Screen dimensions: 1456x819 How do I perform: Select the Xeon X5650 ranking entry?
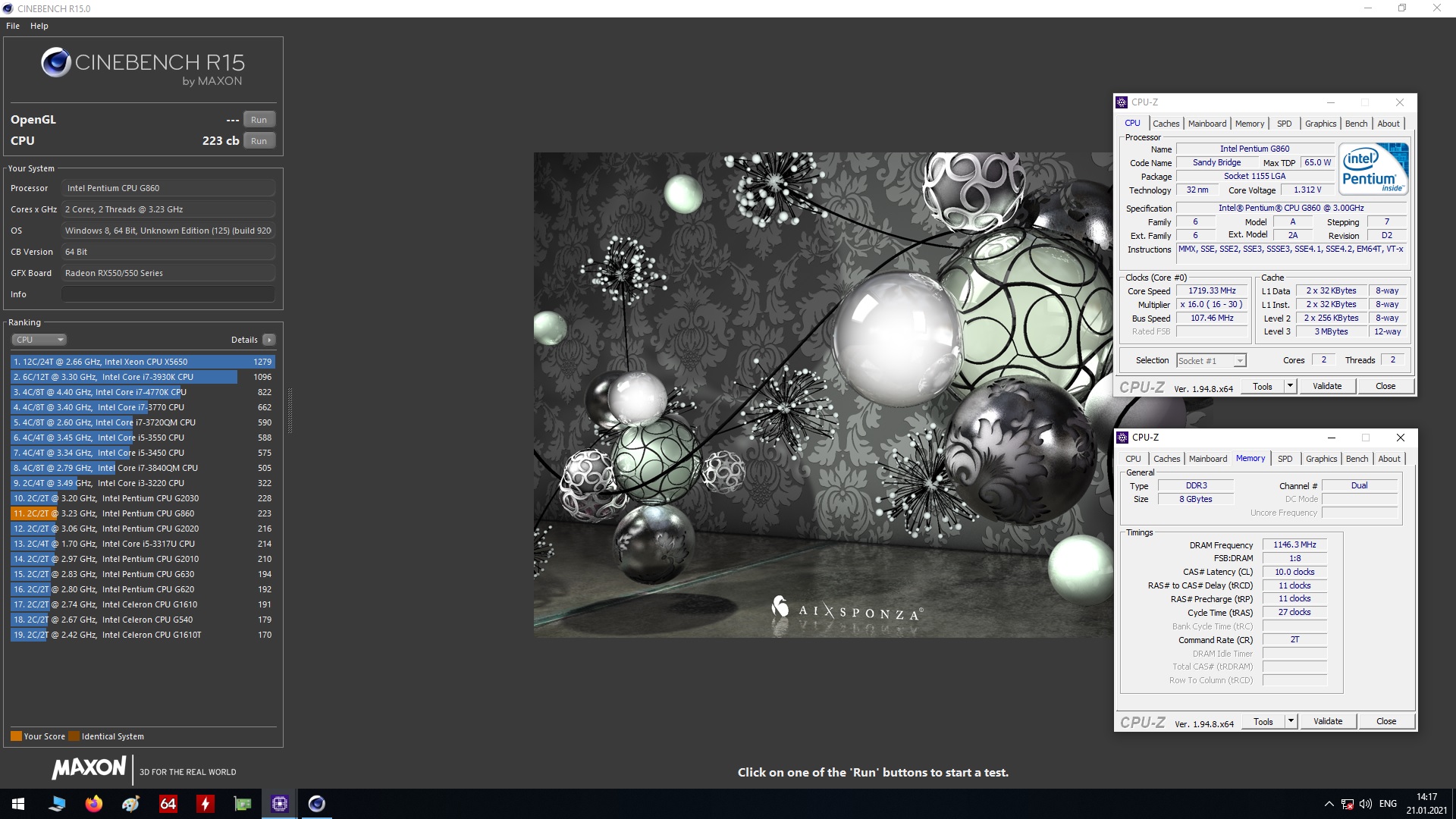coord(143,362)
